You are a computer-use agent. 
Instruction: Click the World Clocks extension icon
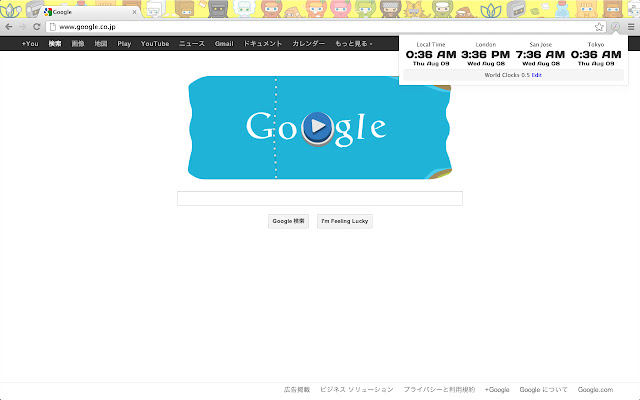(615, 27)
